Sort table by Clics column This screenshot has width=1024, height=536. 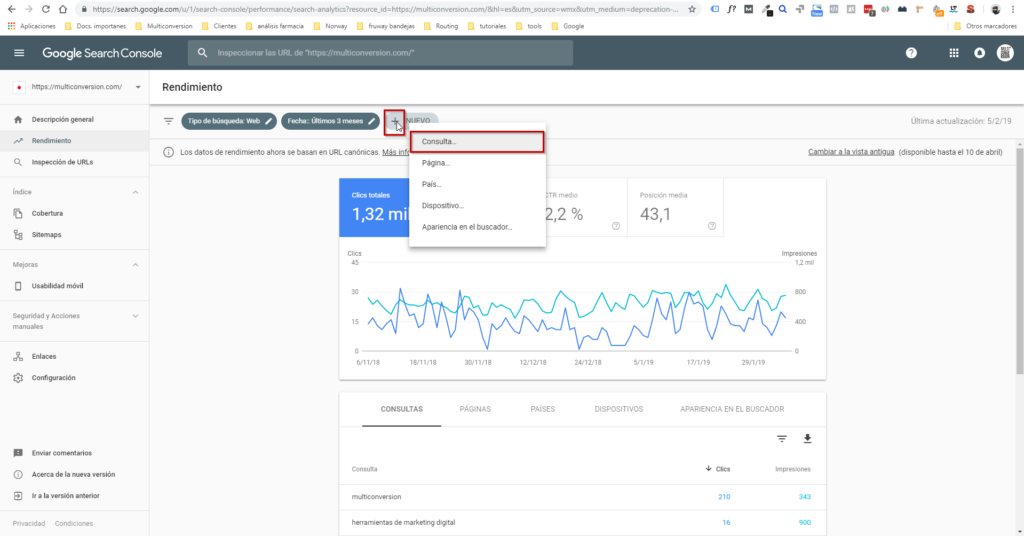718,469
